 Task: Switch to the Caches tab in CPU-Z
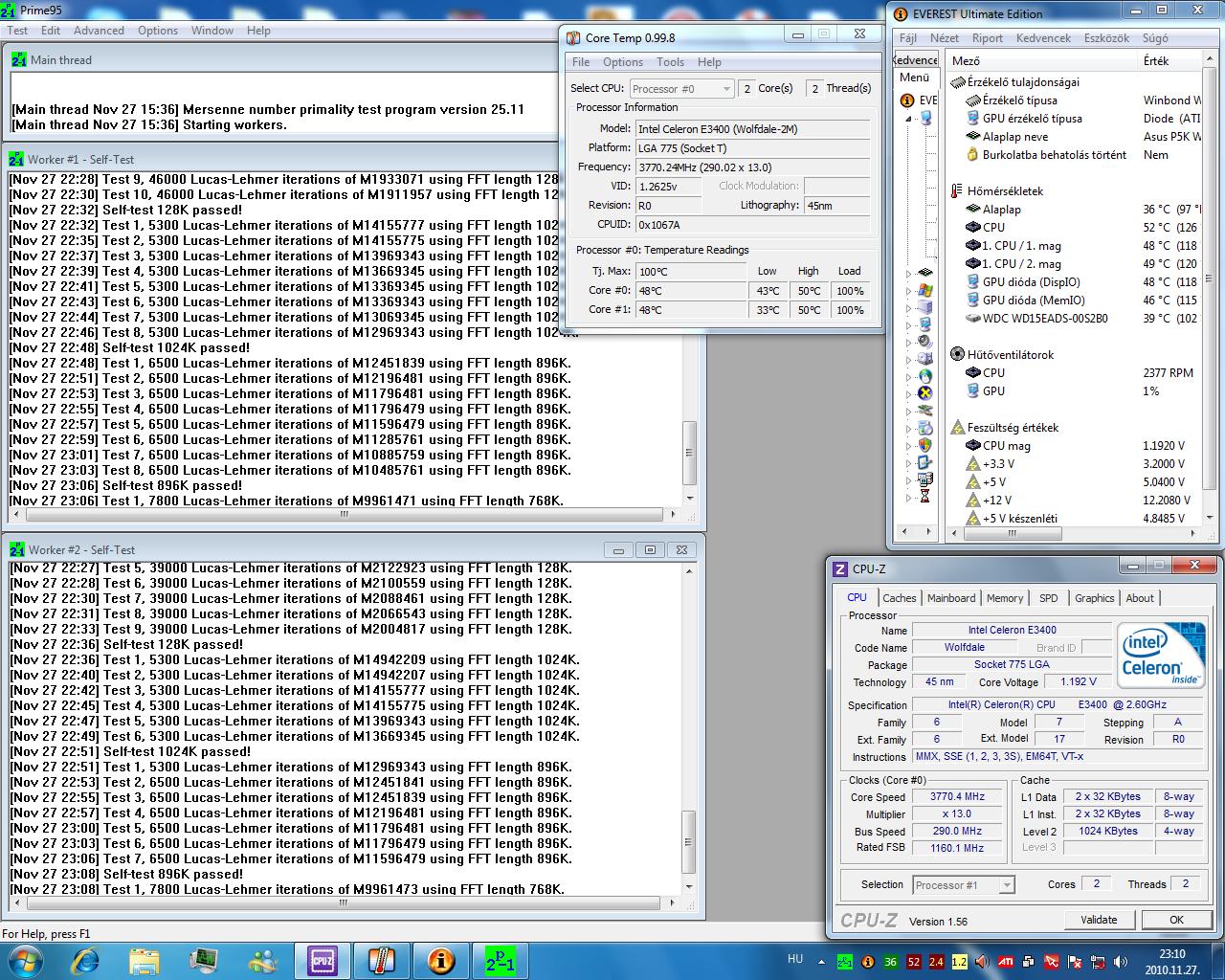pyautogui.click(x=899, y=598)
